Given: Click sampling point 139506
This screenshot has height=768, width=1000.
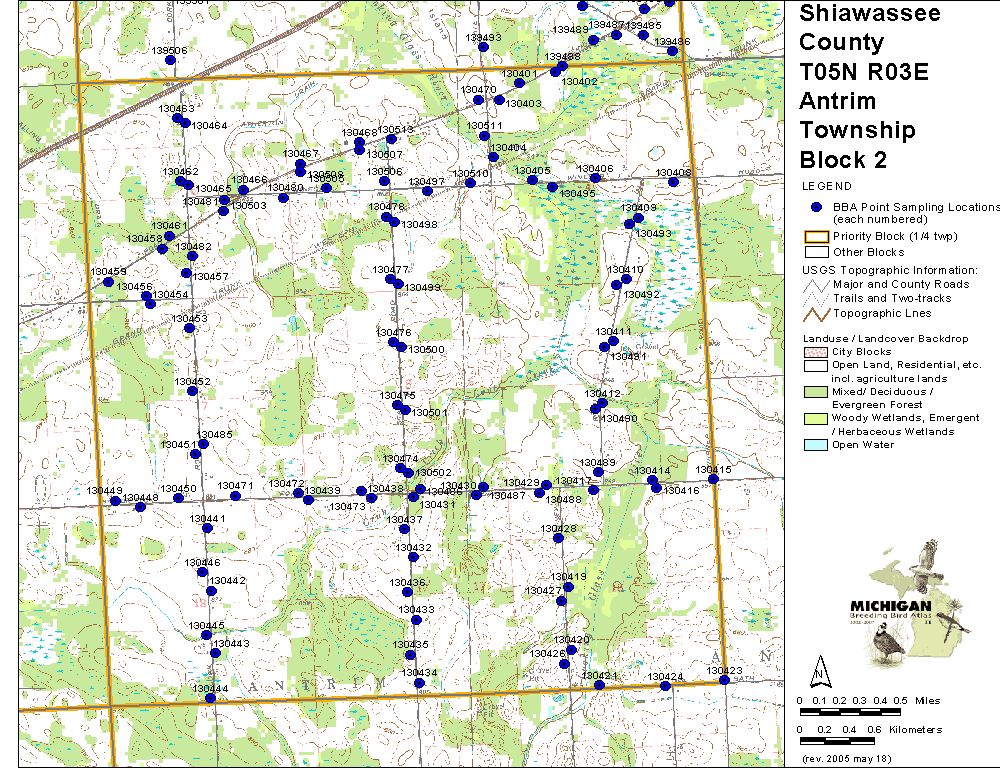Looking at the screenshot, I should [x=171, y=61].
